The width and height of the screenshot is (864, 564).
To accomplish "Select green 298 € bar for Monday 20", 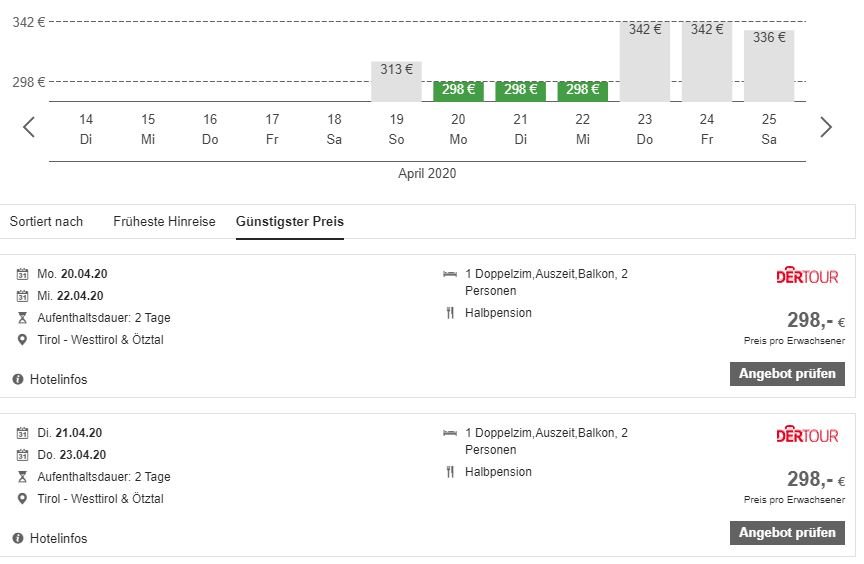I will [458, 91].
